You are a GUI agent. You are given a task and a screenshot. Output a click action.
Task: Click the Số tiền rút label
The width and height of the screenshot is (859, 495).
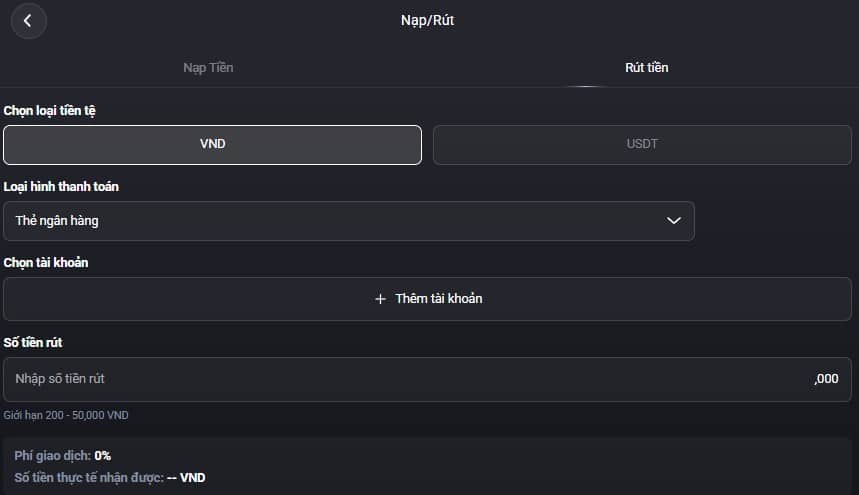pos(33,343)
